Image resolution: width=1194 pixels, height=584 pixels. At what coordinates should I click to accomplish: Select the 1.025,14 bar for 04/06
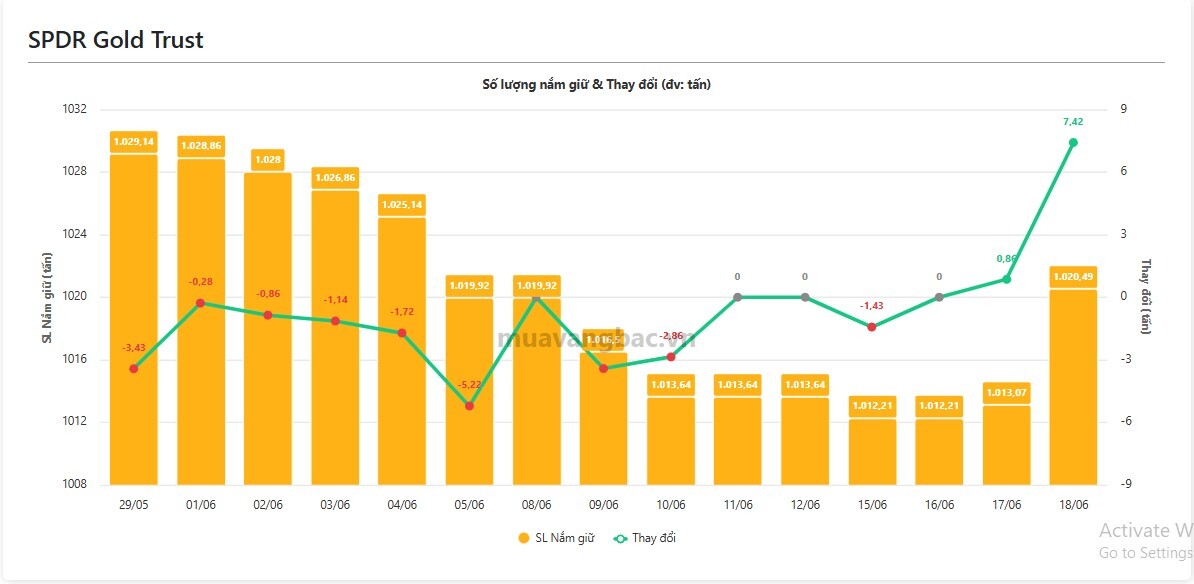[x=402, y=351]
